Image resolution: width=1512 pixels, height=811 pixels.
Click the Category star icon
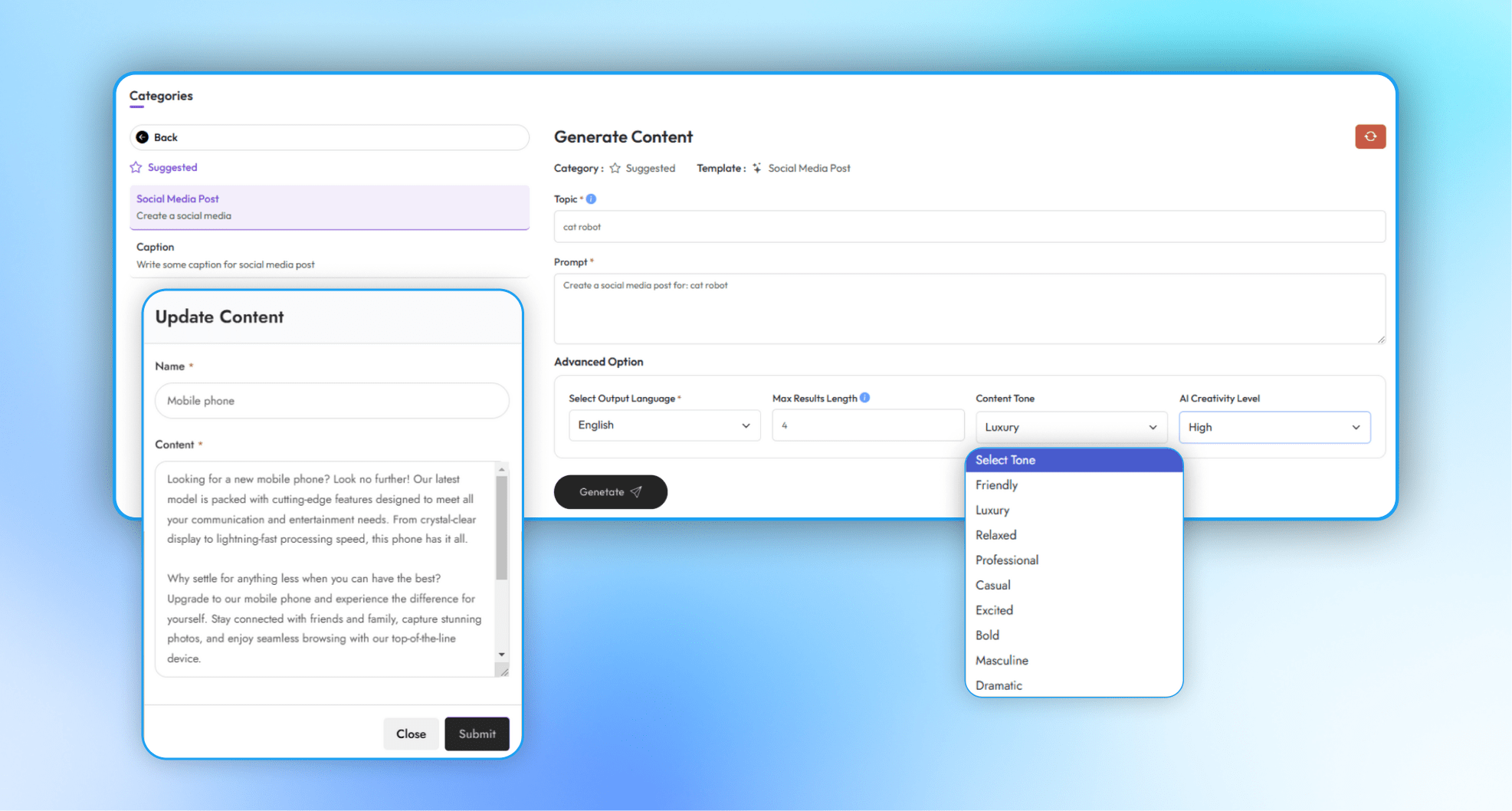click(615, 168)
